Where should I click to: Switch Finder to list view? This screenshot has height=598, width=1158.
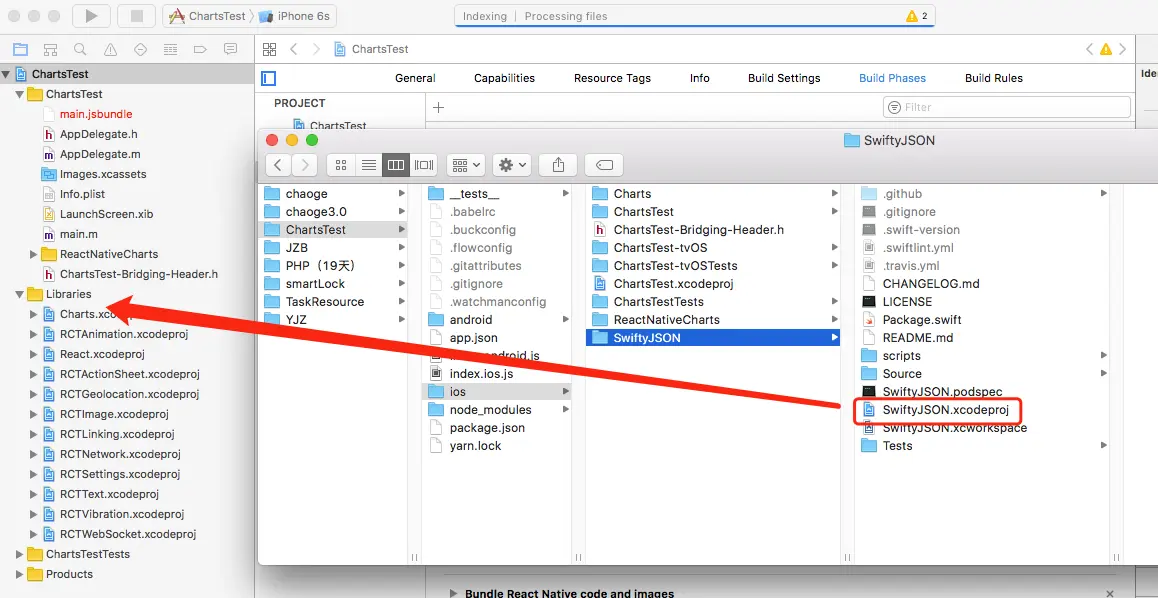point(369,165)
